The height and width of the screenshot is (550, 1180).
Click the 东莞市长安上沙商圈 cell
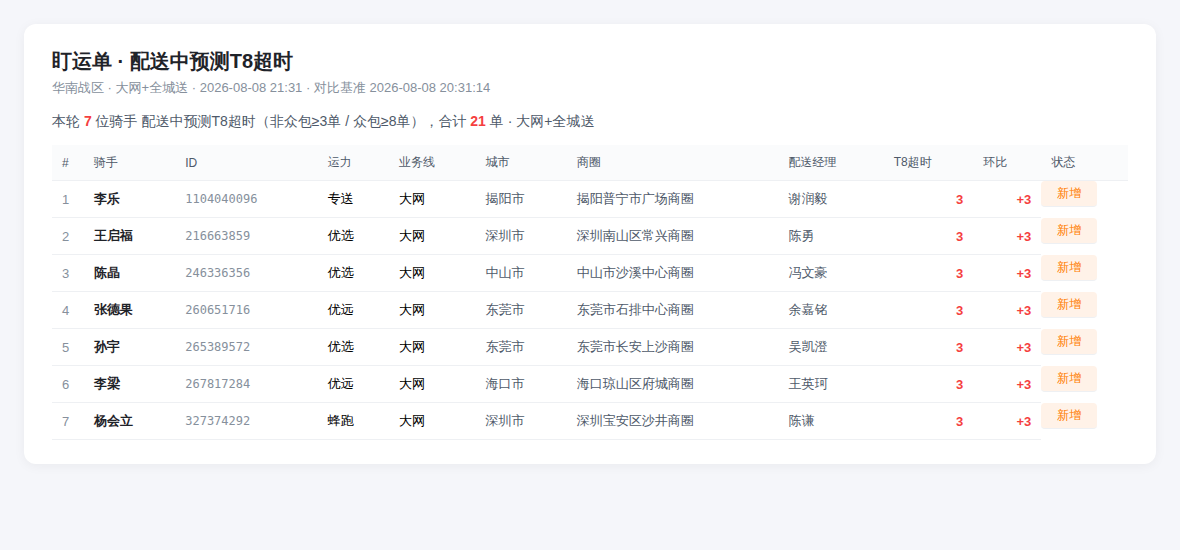pos(635,347)
